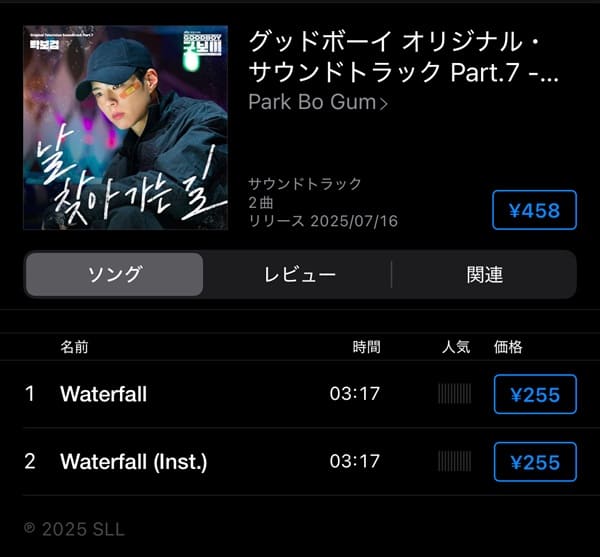Open the 関連 tab

point(484,274)
